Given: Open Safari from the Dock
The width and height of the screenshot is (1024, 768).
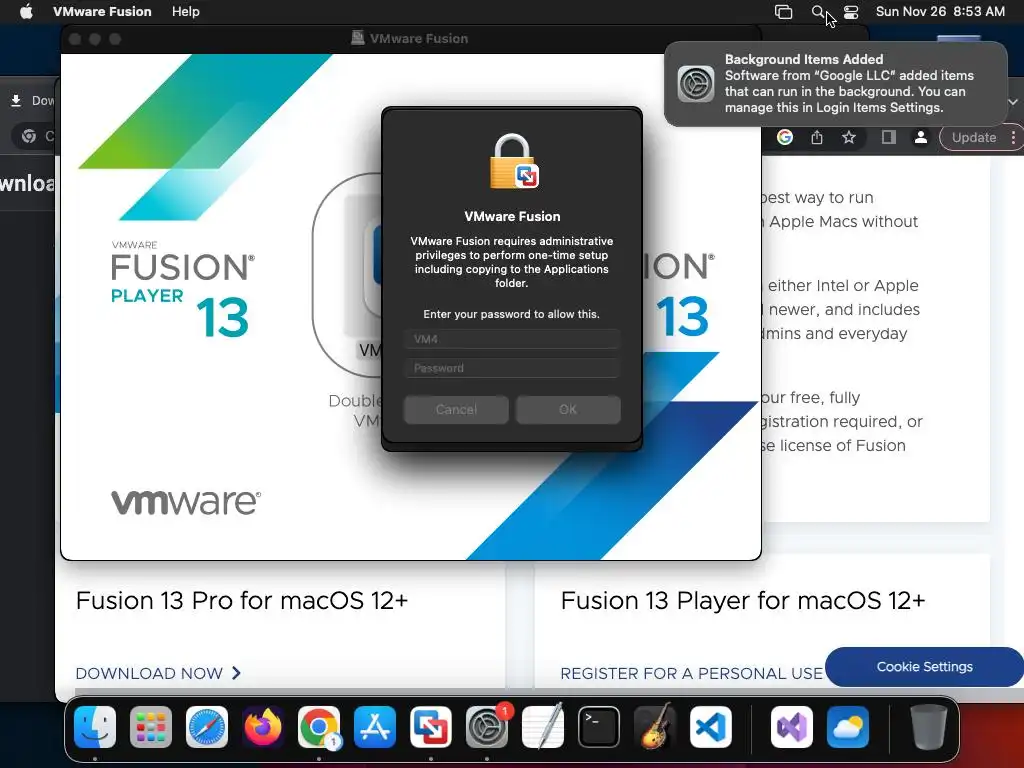Looking at the screenshot, I should [x=207, y=727].
